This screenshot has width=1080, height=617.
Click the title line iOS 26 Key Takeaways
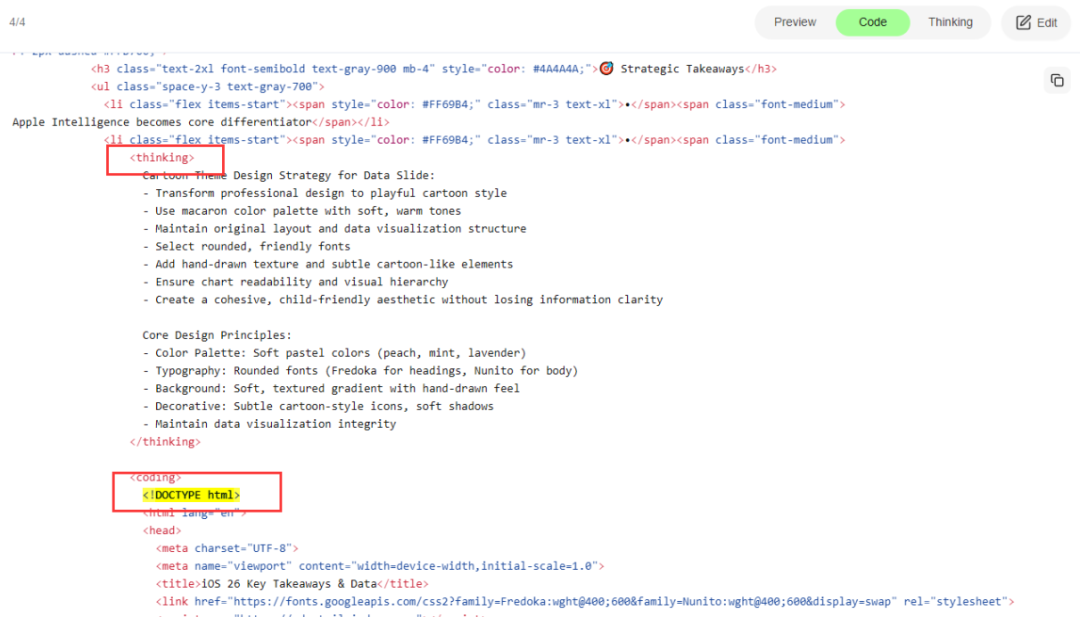[x=292, y=584]
